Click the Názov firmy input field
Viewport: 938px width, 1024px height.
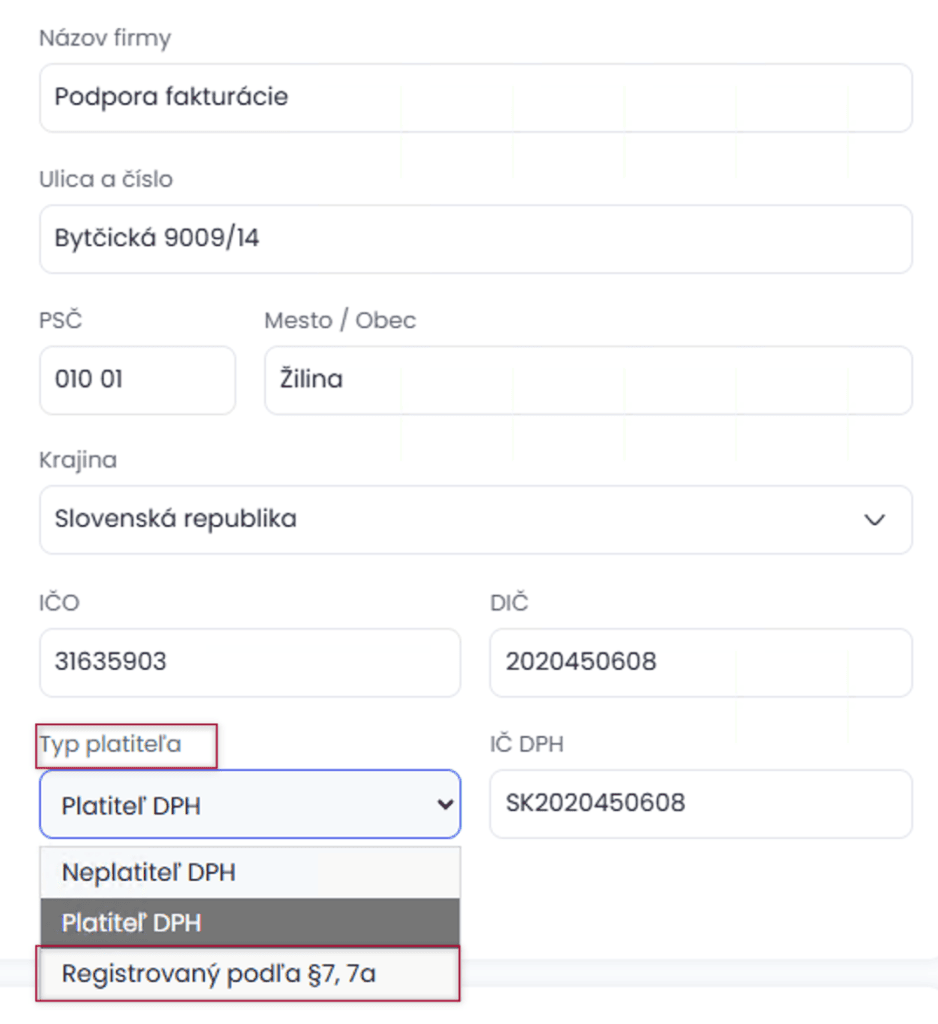[x=475, y=98]
